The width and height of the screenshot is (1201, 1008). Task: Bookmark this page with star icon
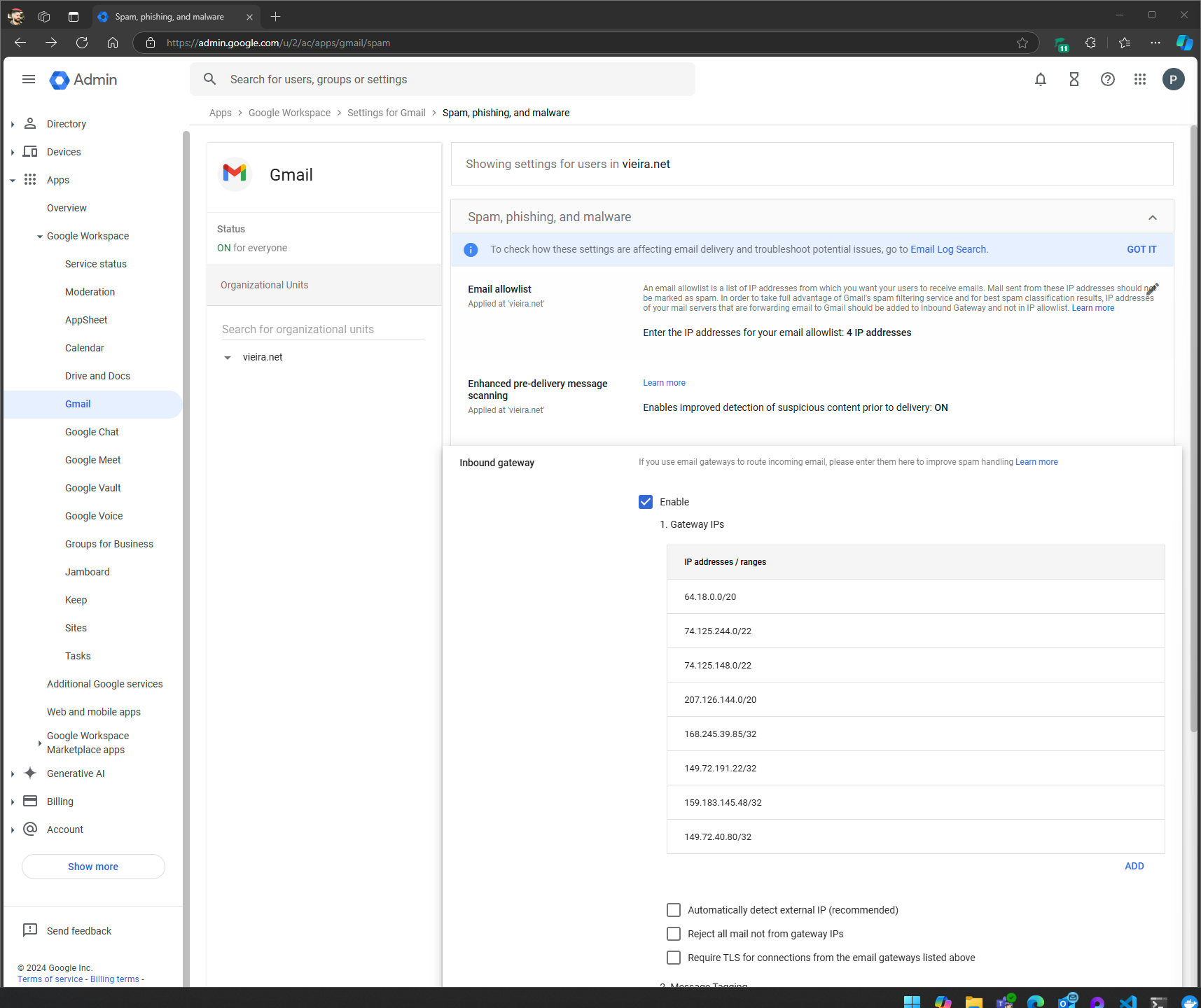point(1022,43)
